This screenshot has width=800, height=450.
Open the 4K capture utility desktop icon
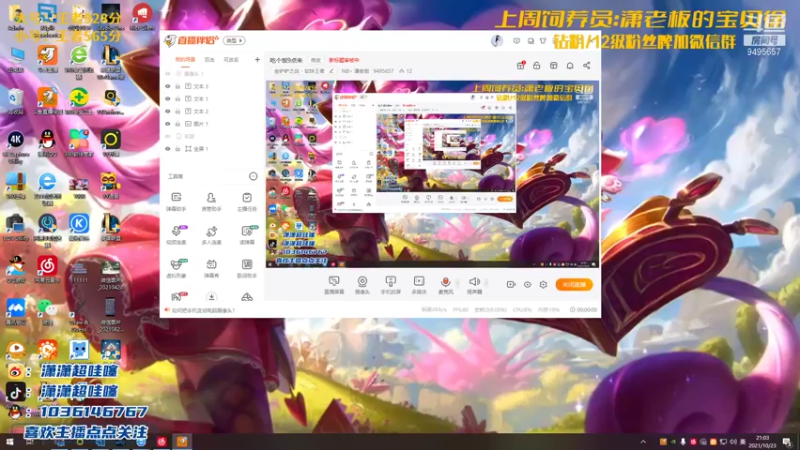click(15, 145)
